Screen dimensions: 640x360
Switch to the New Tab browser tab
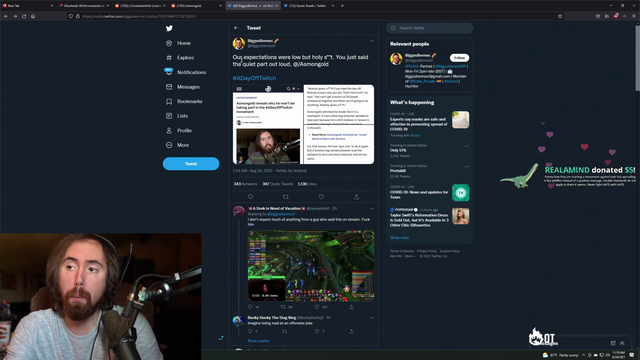pos(27,6)
